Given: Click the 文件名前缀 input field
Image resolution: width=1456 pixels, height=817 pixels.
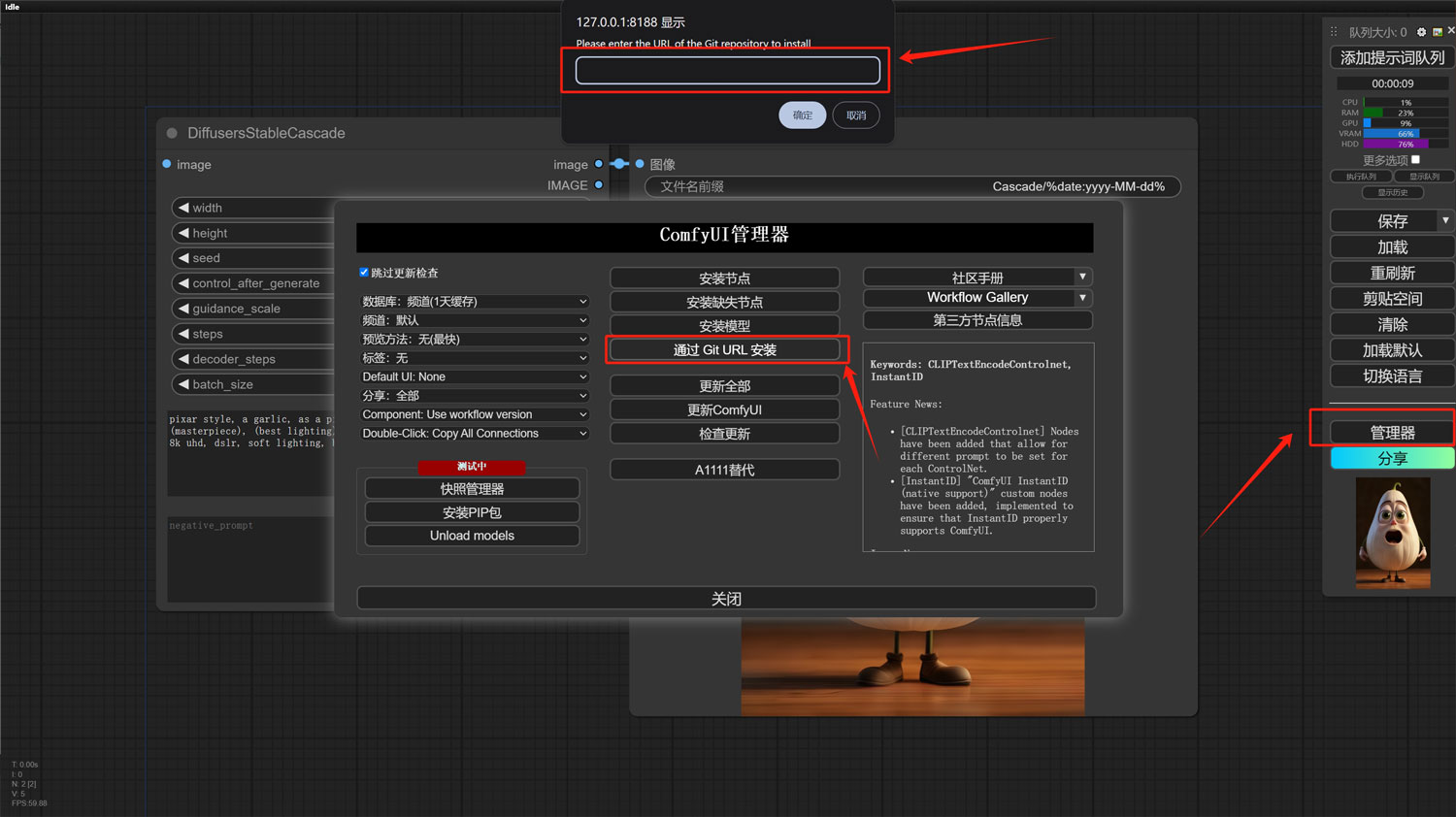Looking at the screenshot, I should click(x=913, y=186).
